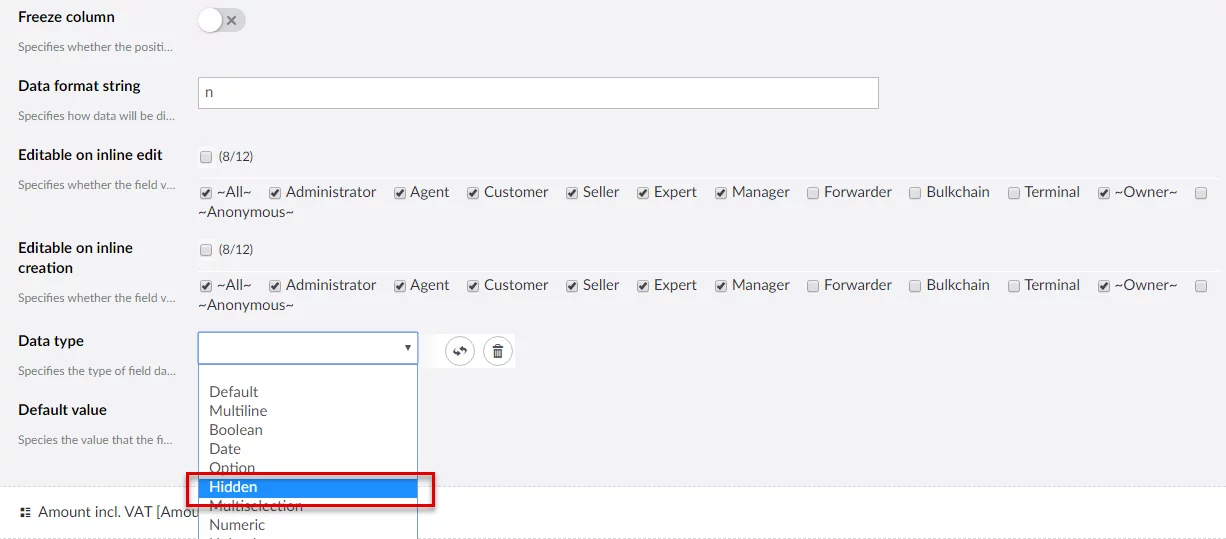1226x539 pixels.
Task: Check Terminal under Editable on inline creation
Action: pos(1014,286)
